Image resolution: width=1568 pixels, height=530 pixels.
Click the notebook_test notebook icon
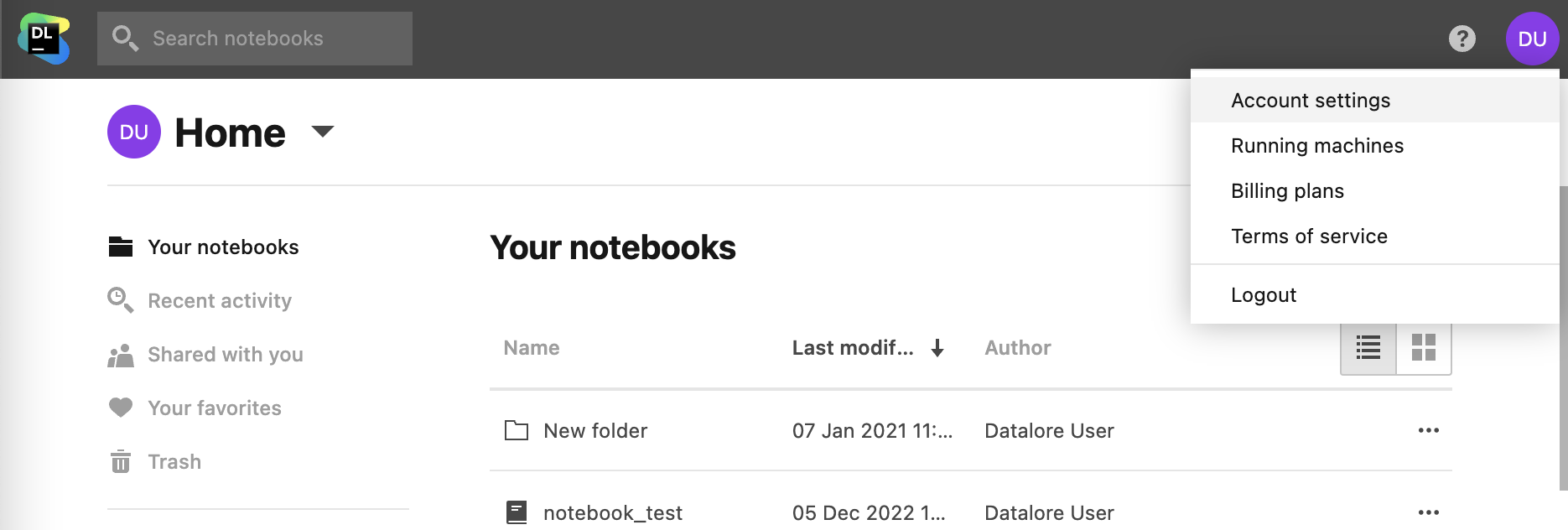pyautogui.click(x=517, y=512)
